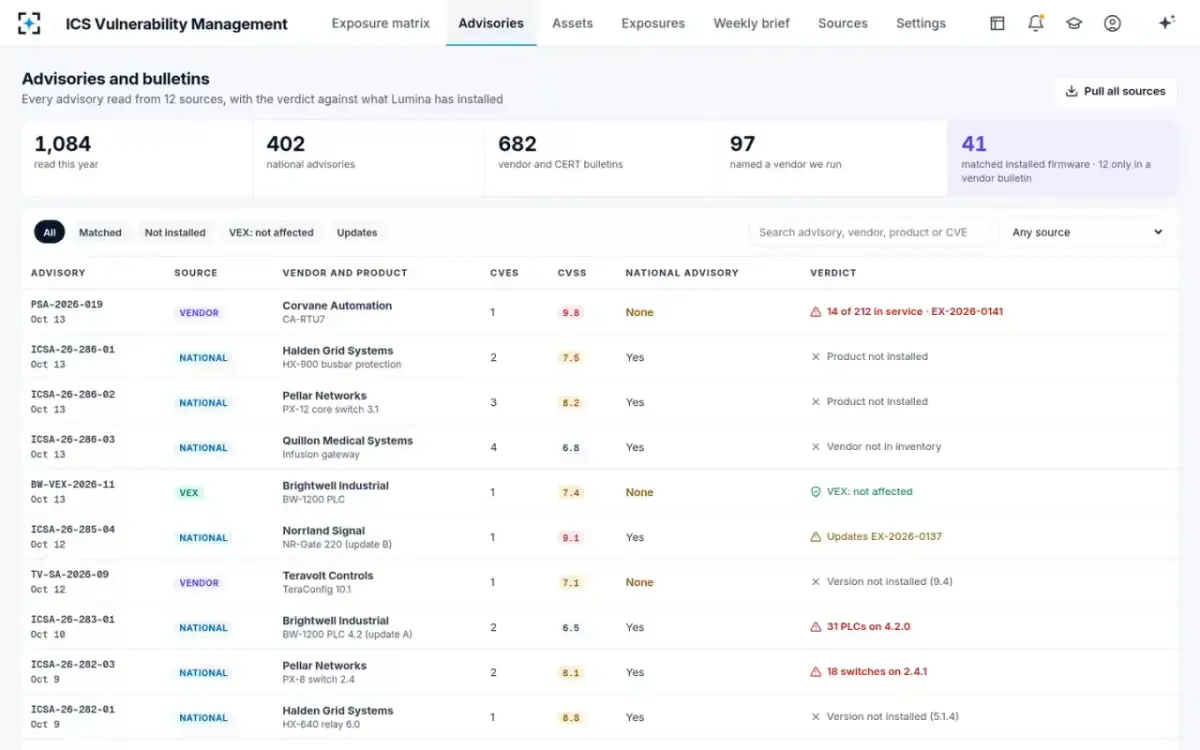Open advisory BW-VEX-2026-11
1200x750 pixels.
click(x=73, y=484)
